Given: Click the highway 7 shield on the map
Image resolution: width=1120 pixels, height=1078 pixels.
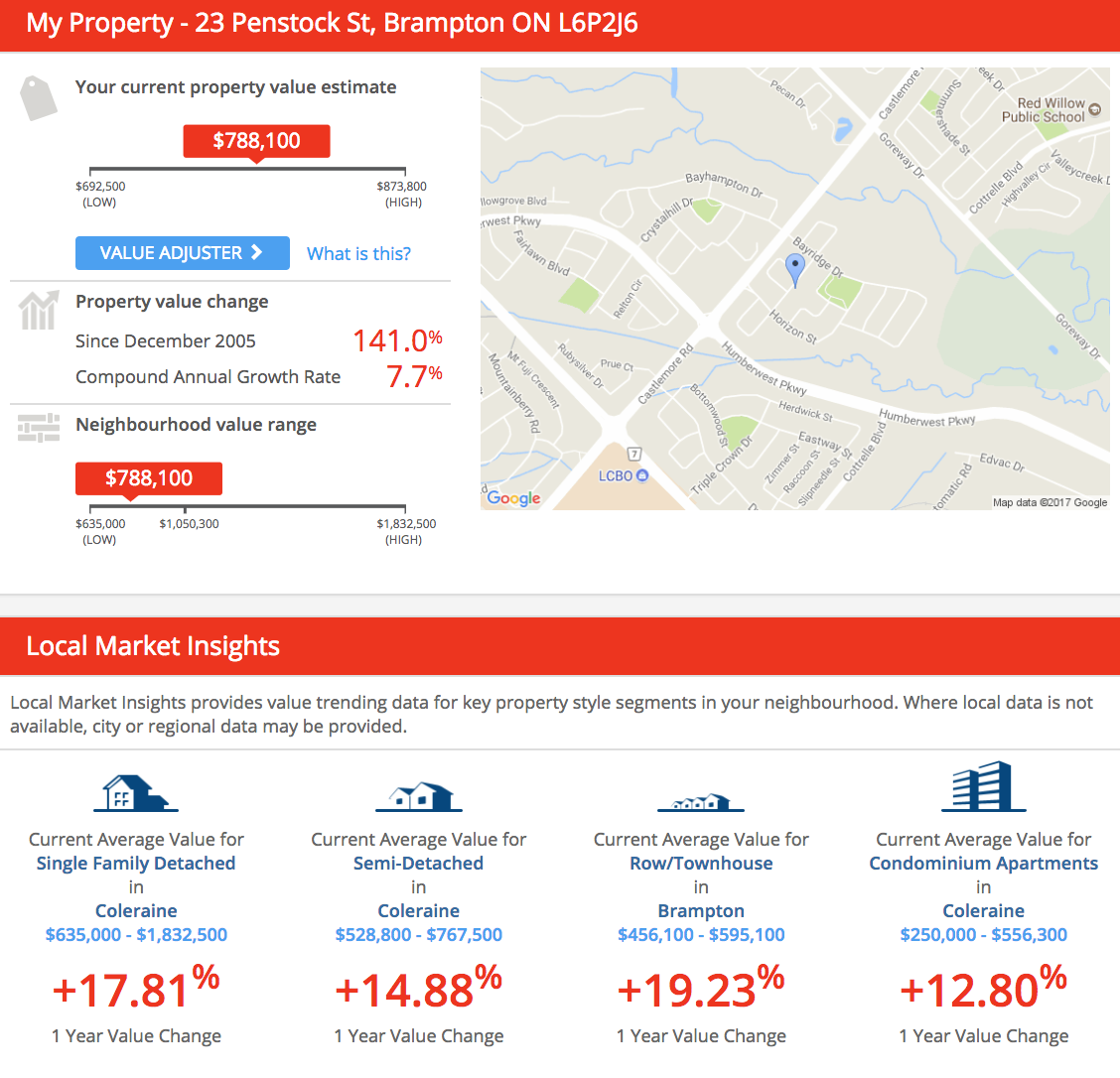Looking at the screenshot, I should point(634,454).
